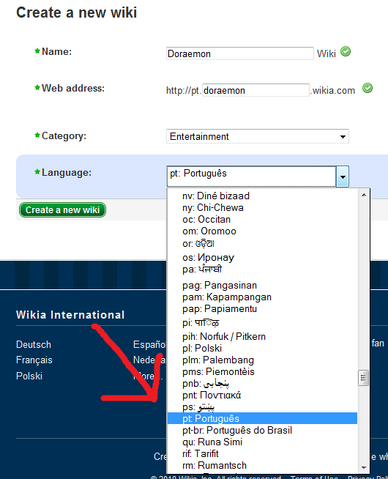
Task: Click the Create a new wiki button
Action: pos(62,210)
